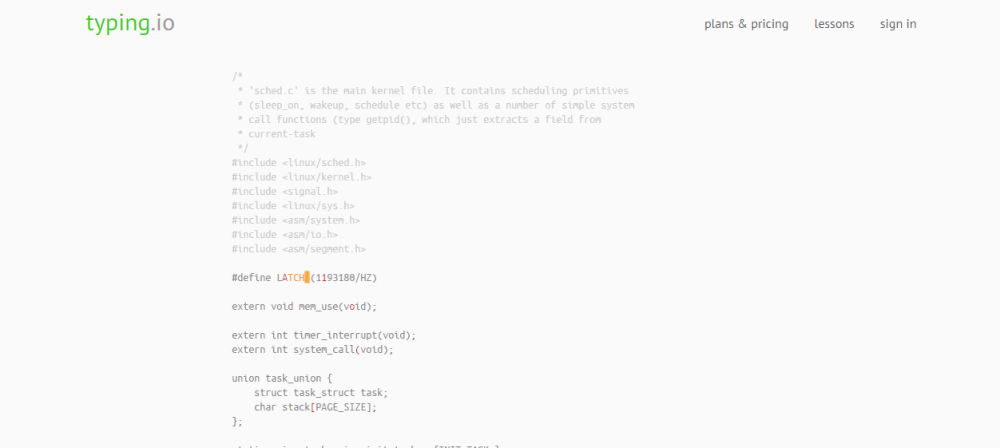Click the orange typing cursor after LATCH
The image size is (1000, 448).
coord(307,278)
